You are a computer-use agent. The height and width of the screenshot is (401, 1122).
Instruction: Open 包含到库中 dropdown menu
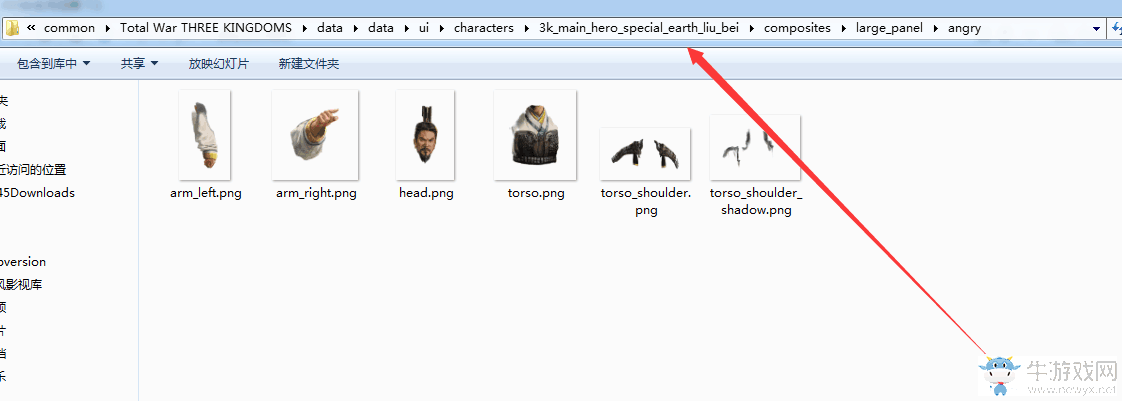click(x=54, y=64)
